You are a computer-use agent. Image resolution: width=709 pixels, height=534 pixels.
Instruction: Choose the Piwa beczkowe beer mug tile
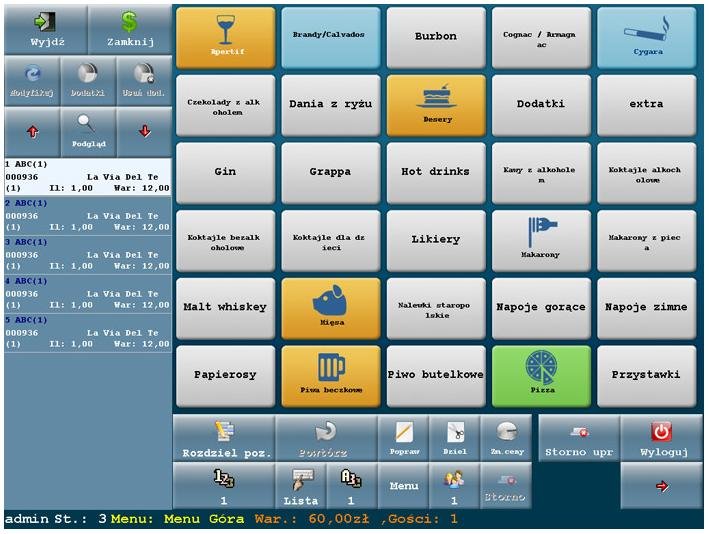coord(330,375)
